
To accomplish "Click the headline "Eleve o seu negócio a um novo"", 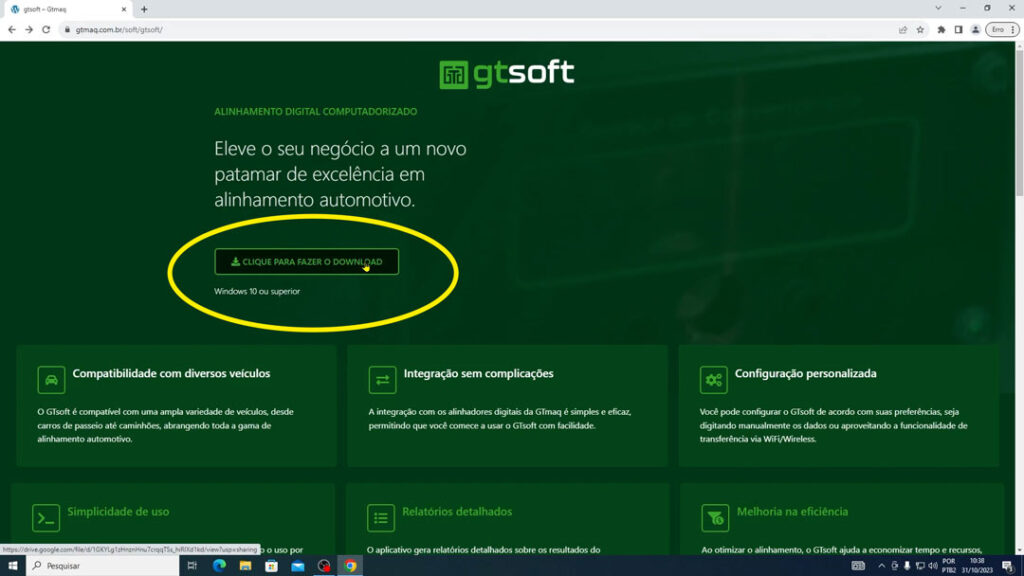I will [x=340, y=149].
